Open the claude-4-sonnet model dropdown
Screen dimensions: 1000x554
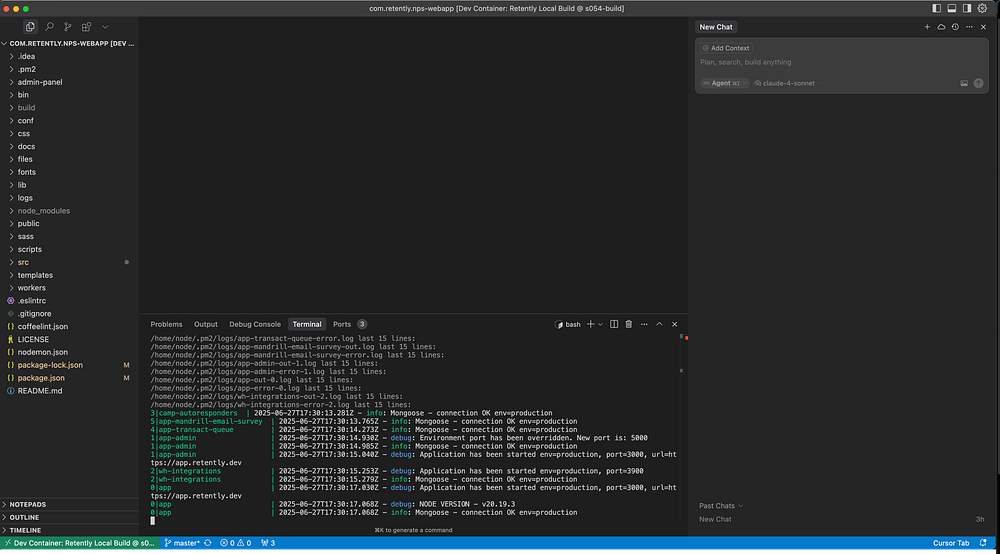pyautogui.click(x=789, y=83)
